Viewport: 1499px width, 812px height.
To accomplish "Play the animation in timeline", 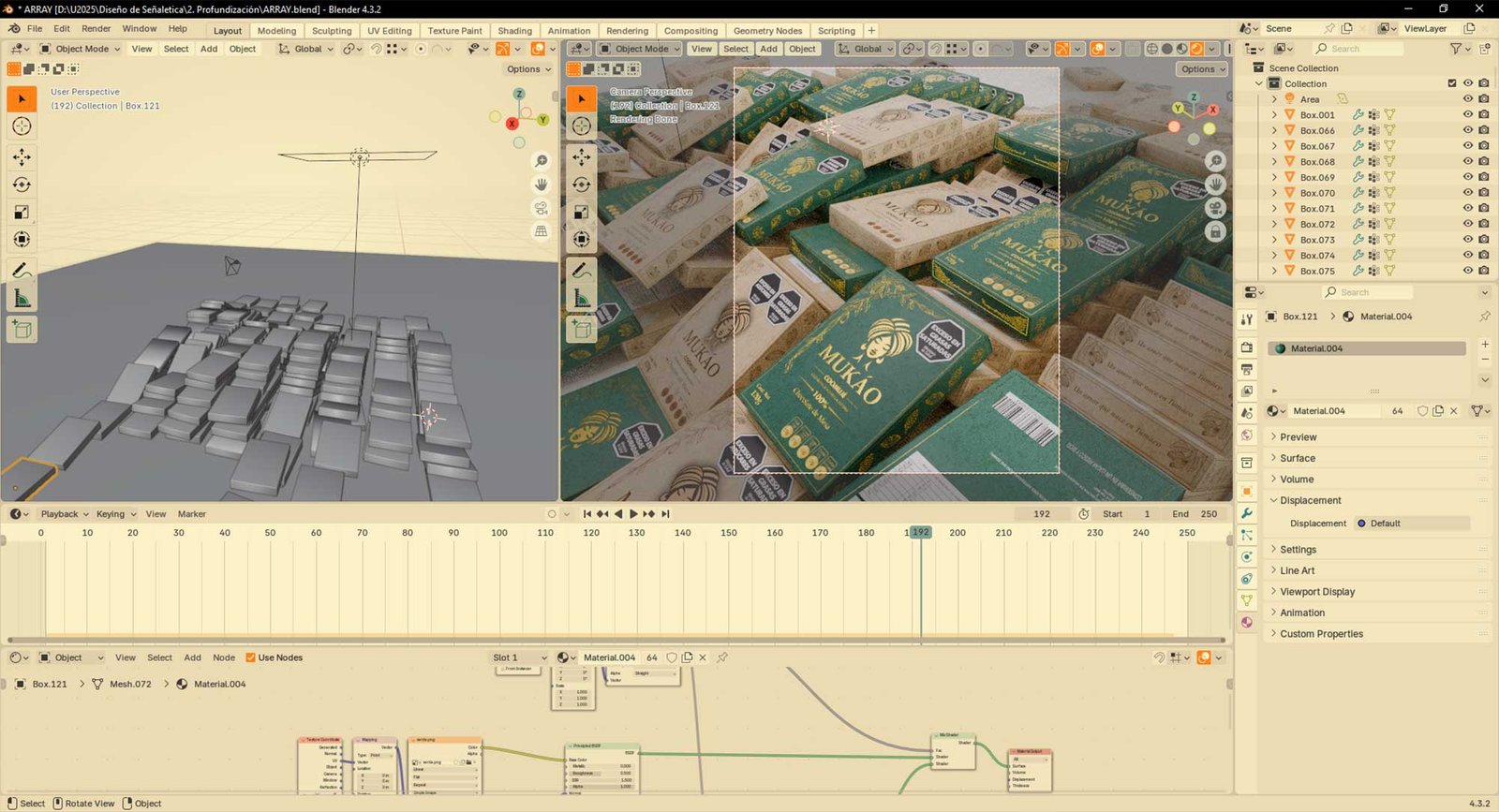I will pos(633,514).
